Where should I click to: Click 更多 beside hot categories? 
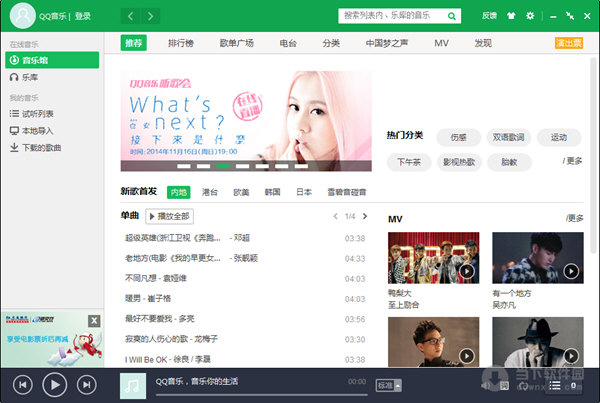tap(572, 161)
